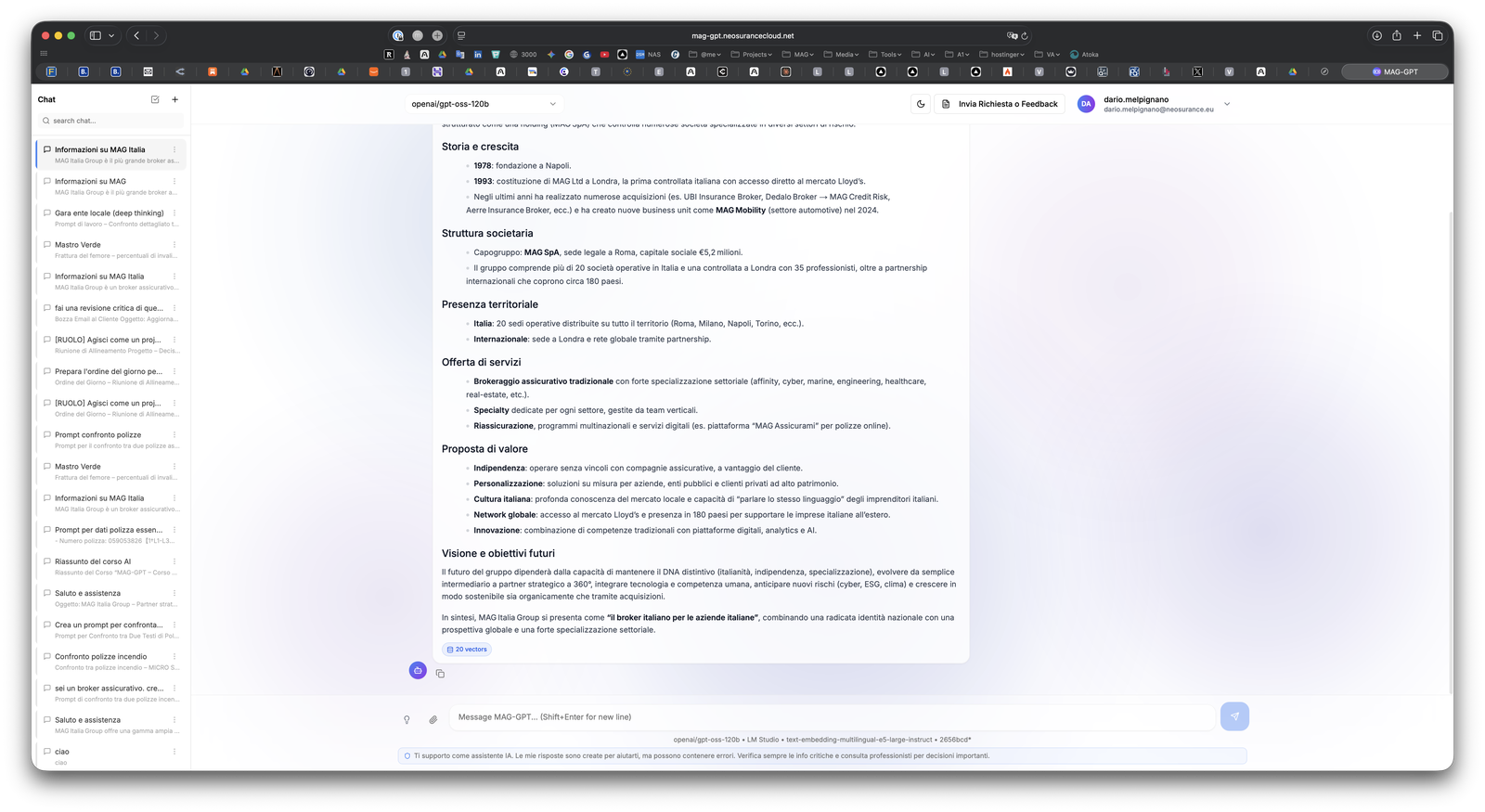The height and width of the screenshot is (812, 1485).
Task: Open the Informazioni su MAG chat
Action: [x=111, y=187]
